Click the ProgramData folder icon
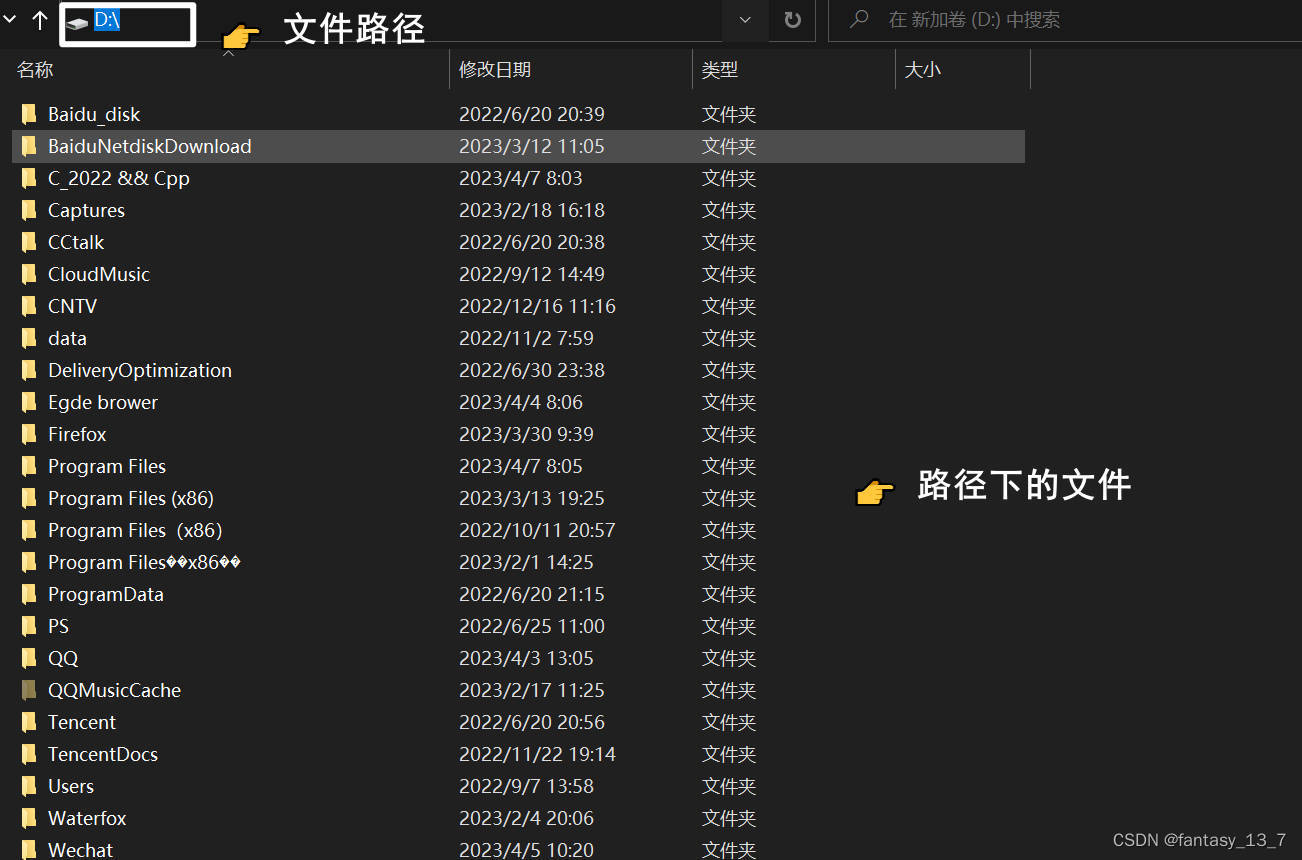Viewport: 1302px width, 860px height. pyautogui.click(x=29, y=594)
